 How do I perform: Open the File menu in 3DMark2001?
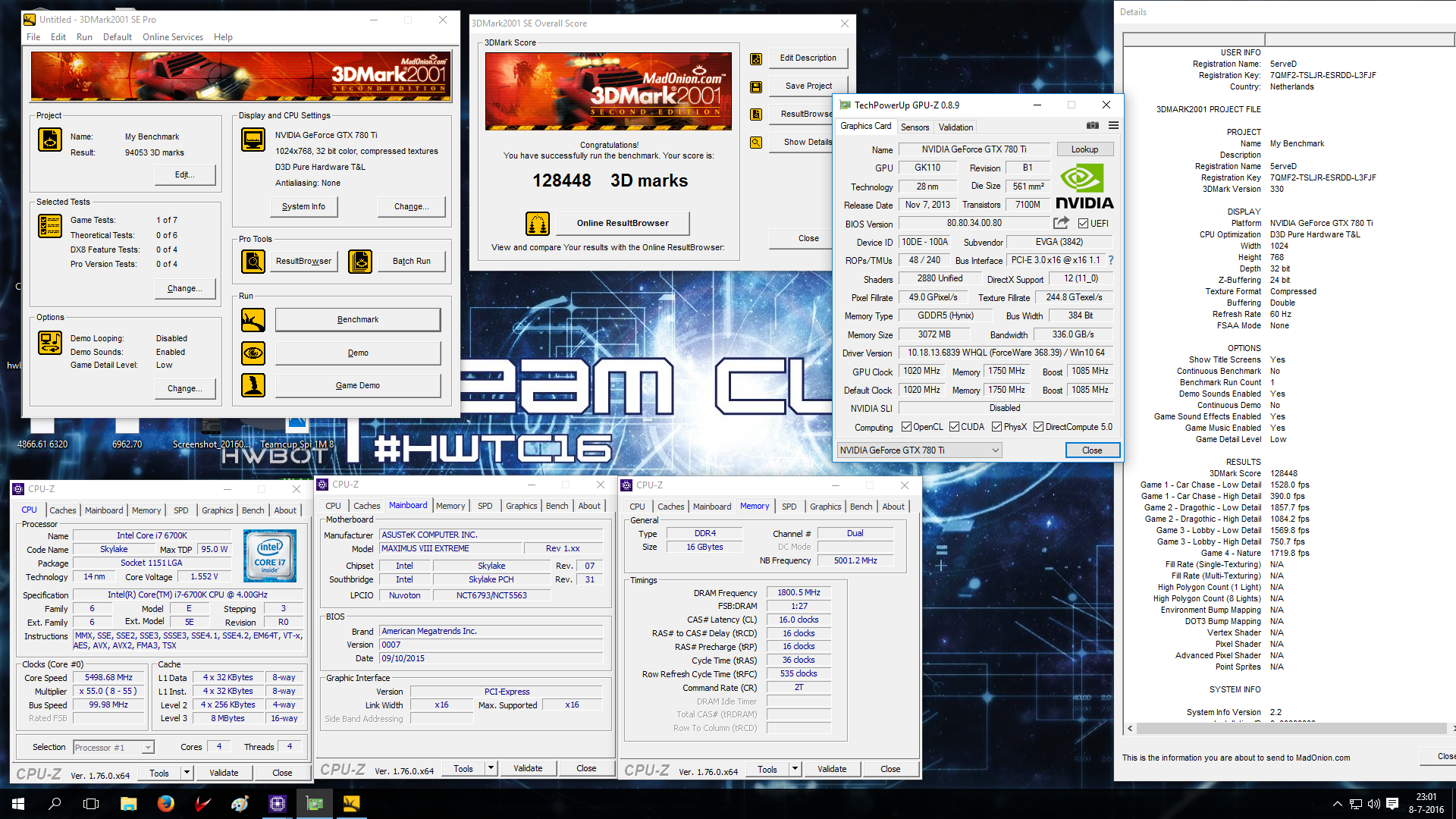33,37
